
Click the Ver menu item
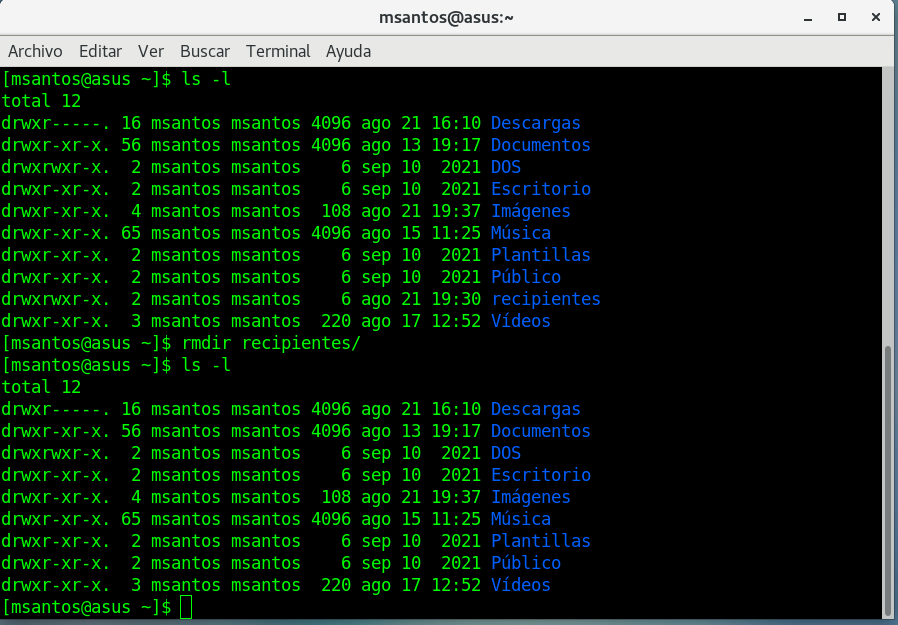point(151,51)
